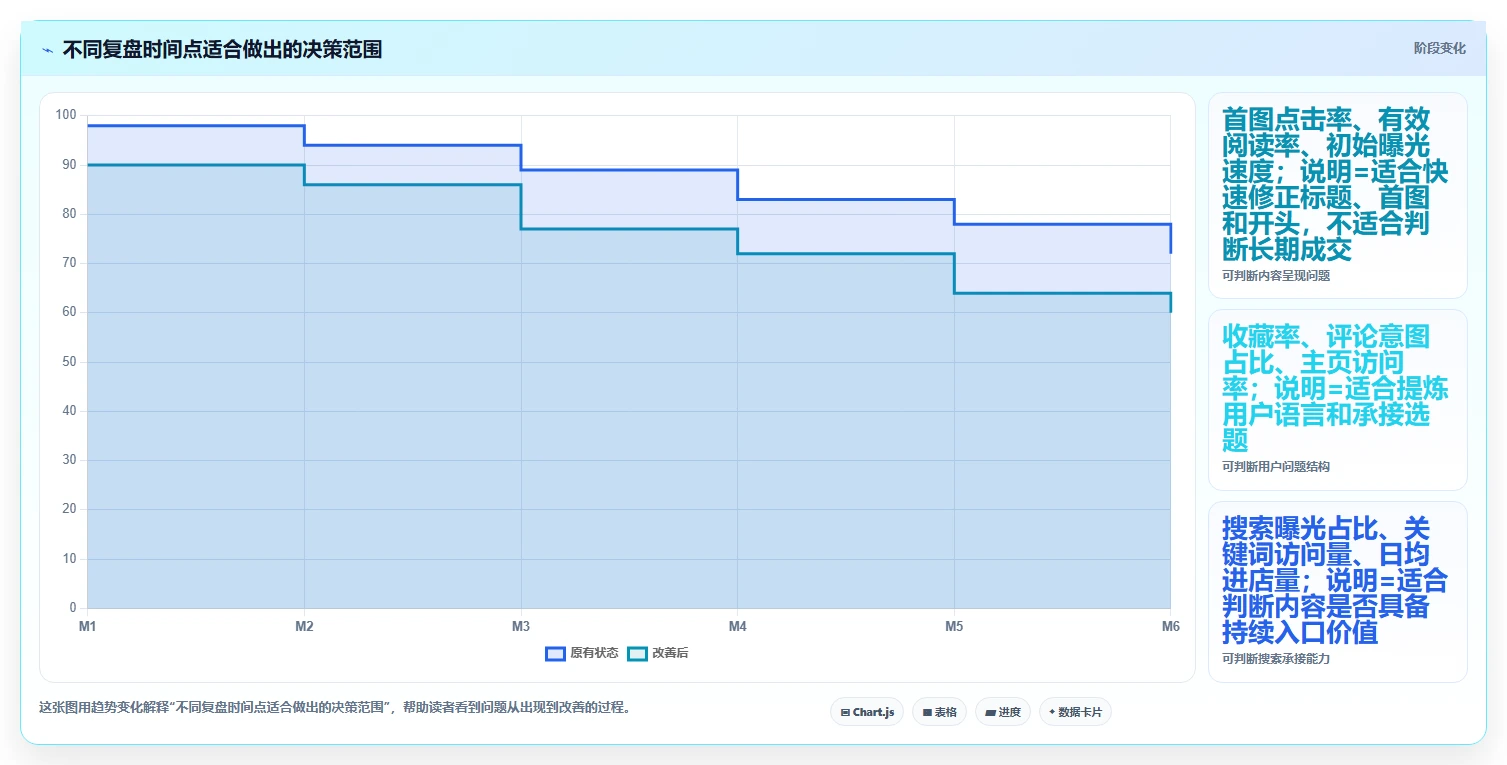Image resolution: width=1507 pixels, height=765 pixels.
Task: Click the M1 x-axis label
Action: click(88, 626)
